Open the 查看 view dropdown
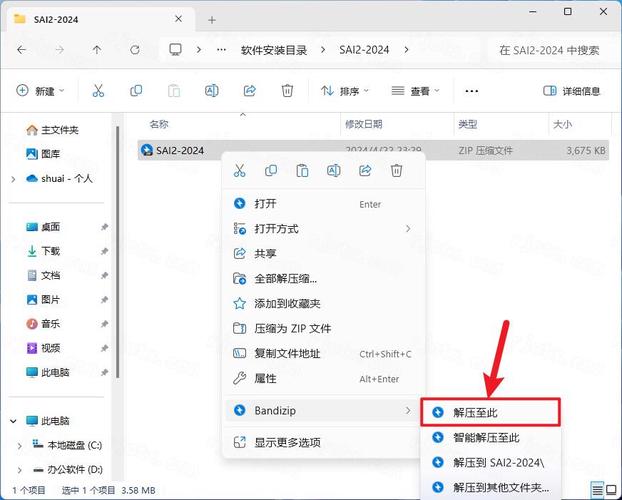 (415, 91)
